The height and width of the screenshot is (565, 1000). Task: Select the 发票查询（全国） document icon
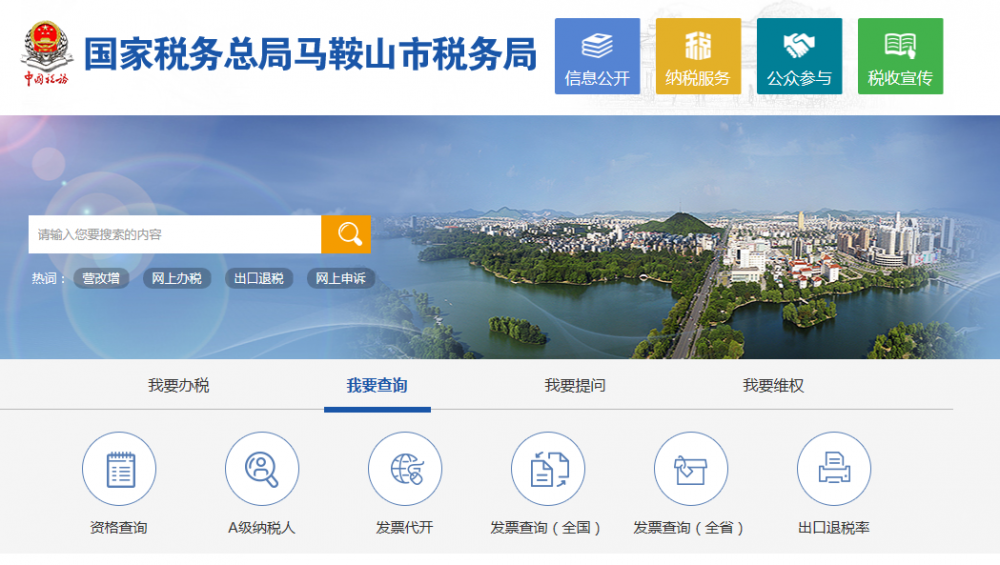click(x=548, y=469)
